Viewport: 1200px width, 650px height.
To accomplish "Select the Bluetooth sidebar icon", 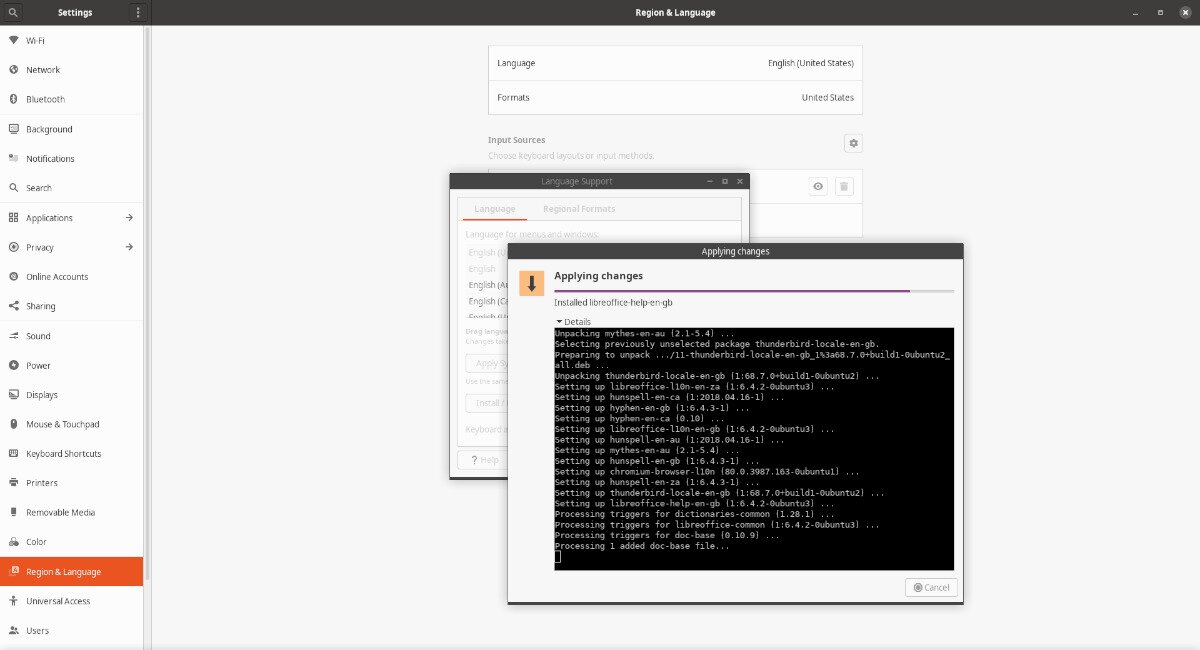I will pos(14,99).
